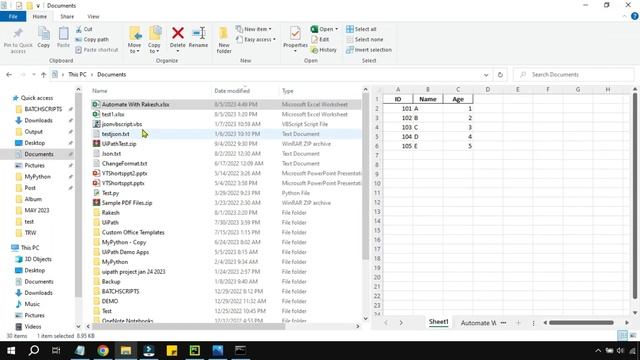
Task: Open the Copy to dropdown
Action: (154, 40)
